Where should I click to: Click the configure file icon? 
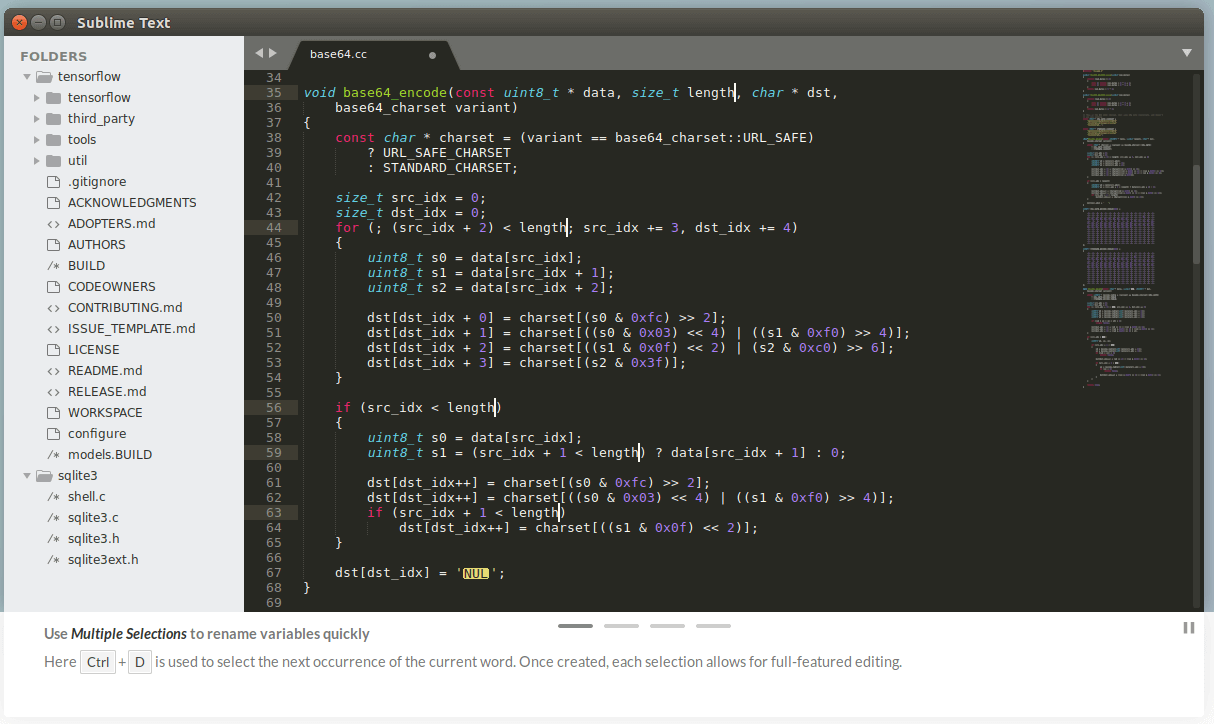(52, 433)
